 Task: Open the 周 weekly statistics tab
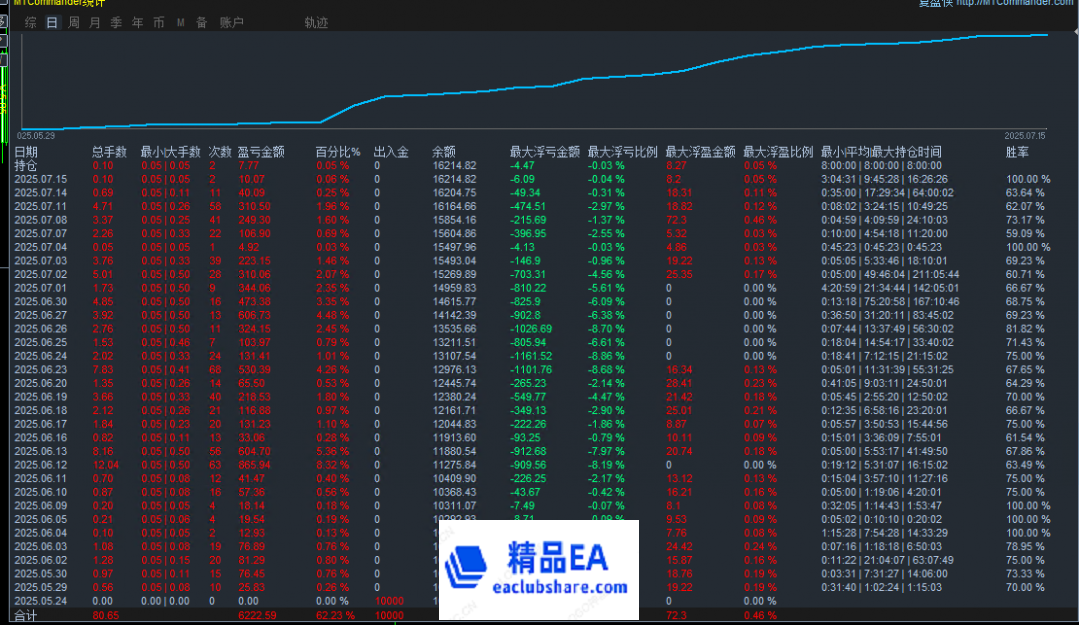click(74, 22)
